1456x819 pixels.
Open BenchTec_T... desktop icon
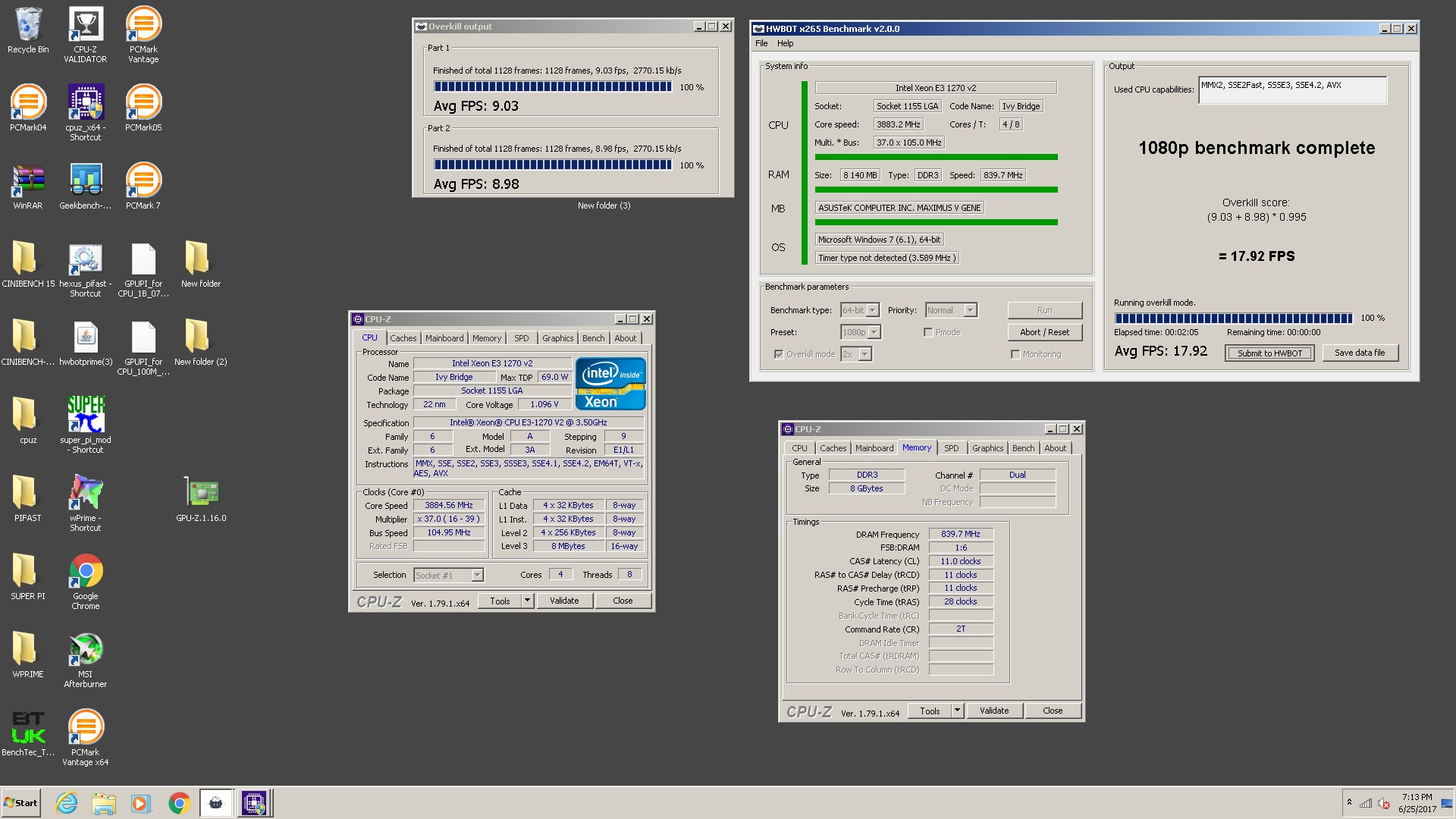coord(28,733)
